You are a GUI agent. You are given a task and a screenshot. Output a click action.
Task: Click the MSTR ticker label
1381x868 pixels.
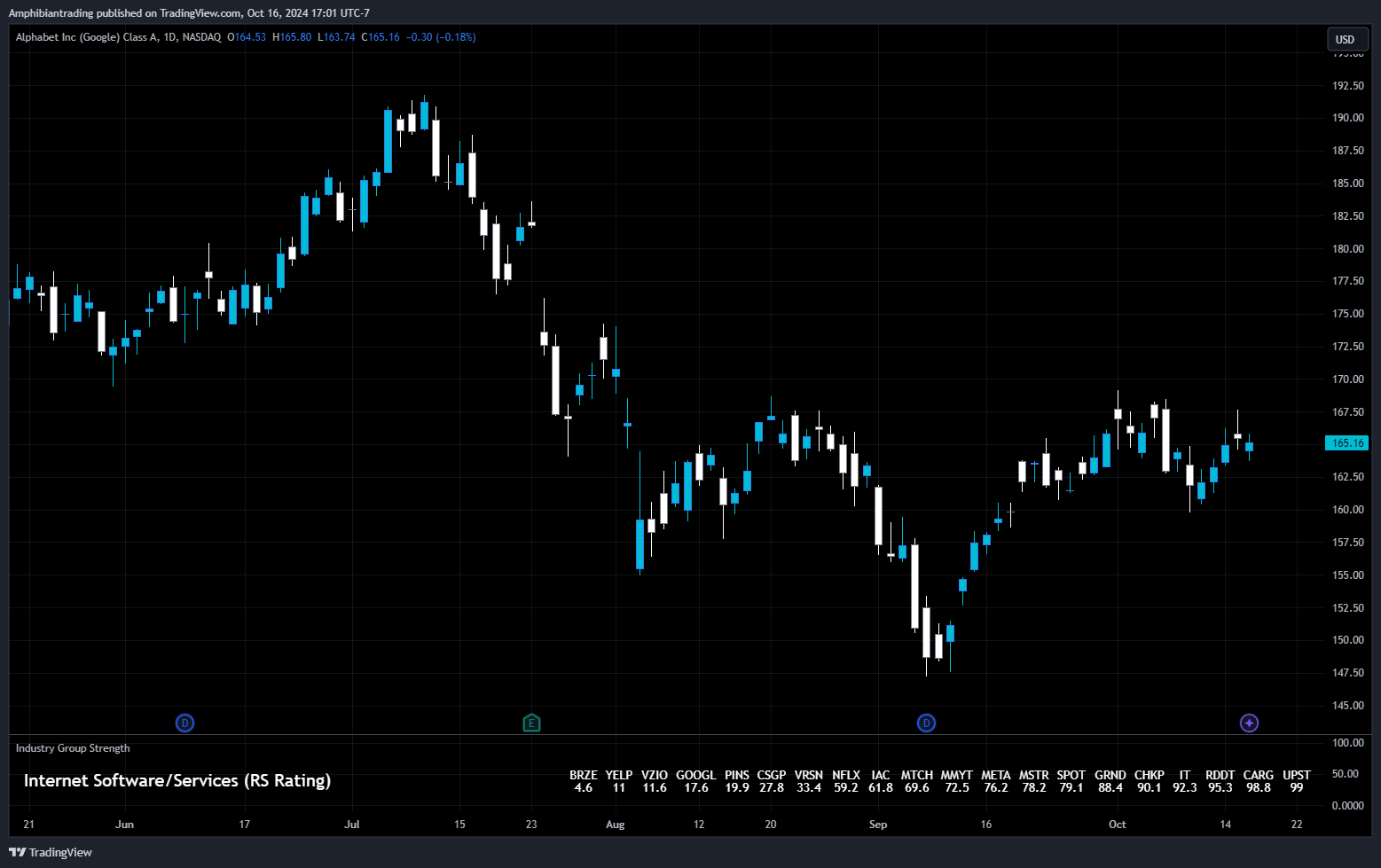[1034, 775]
